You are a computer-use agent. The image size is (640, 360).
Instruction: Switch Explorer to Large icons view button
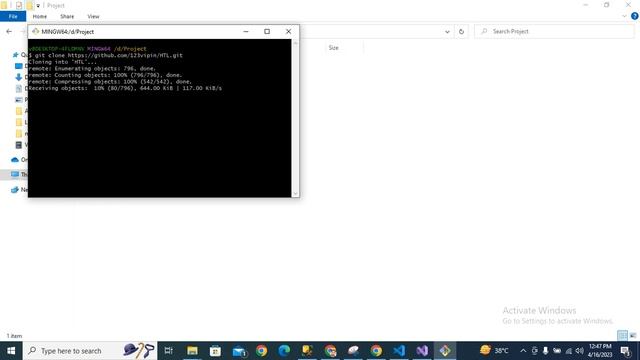tap(633, 336)
